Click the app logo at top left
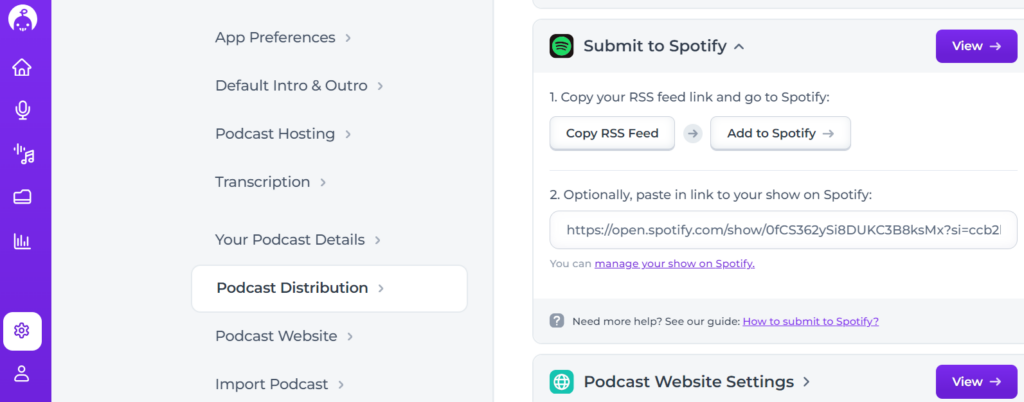This screenshot has height=402, width=1024. point(22,18)
